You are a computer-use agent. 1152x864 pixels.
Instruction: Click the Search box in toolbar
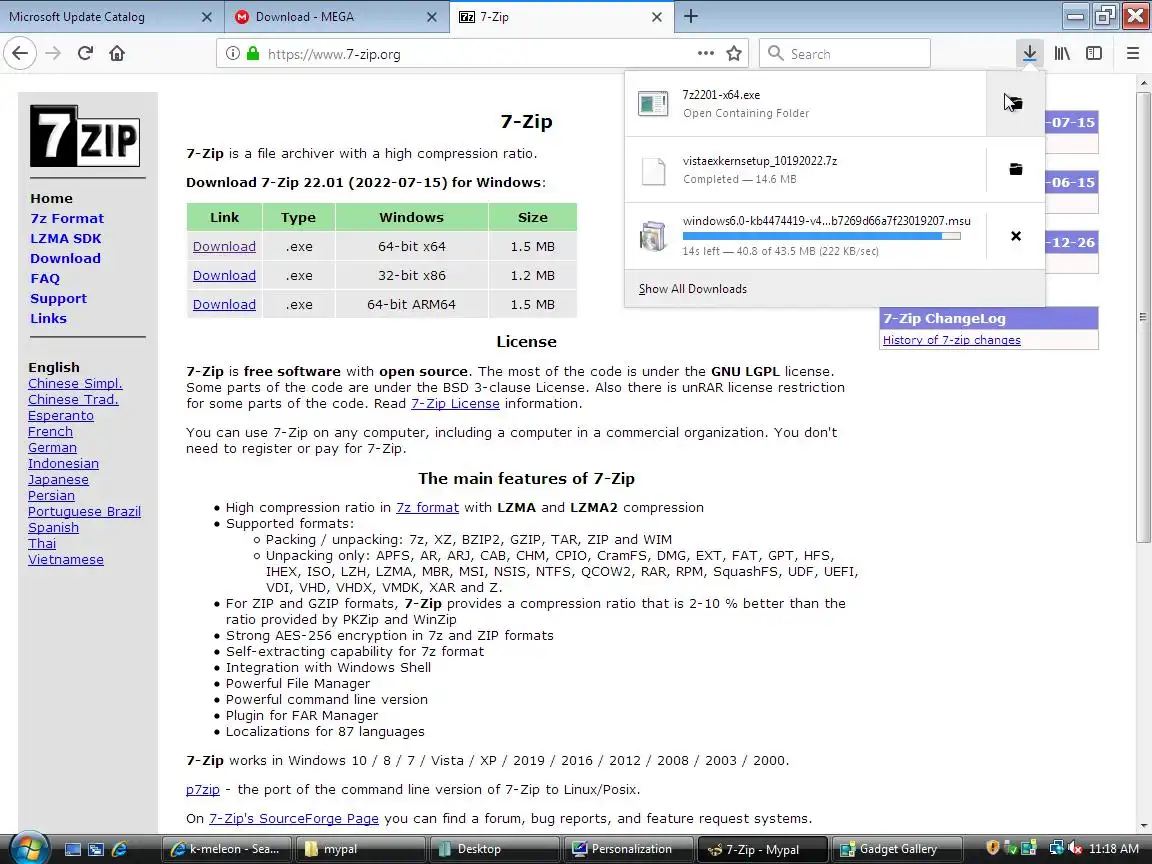(x=845, y=54)
